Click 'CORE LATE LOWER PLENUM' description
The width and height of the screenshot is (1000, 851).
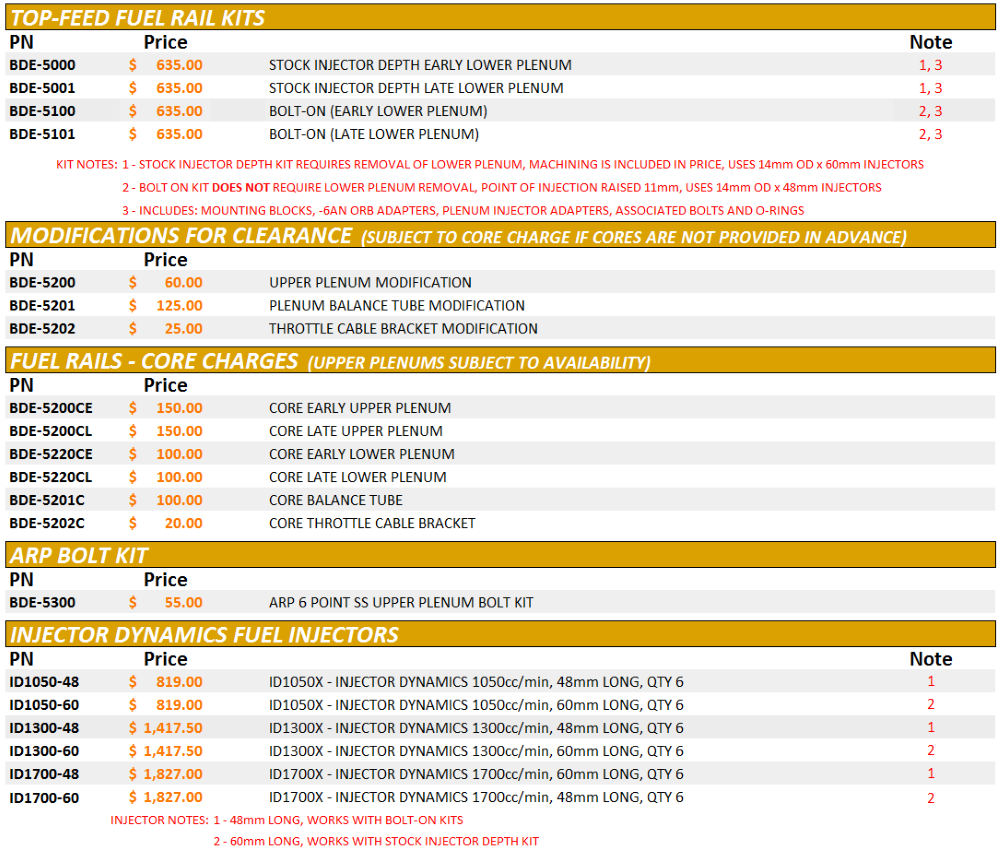358,477
